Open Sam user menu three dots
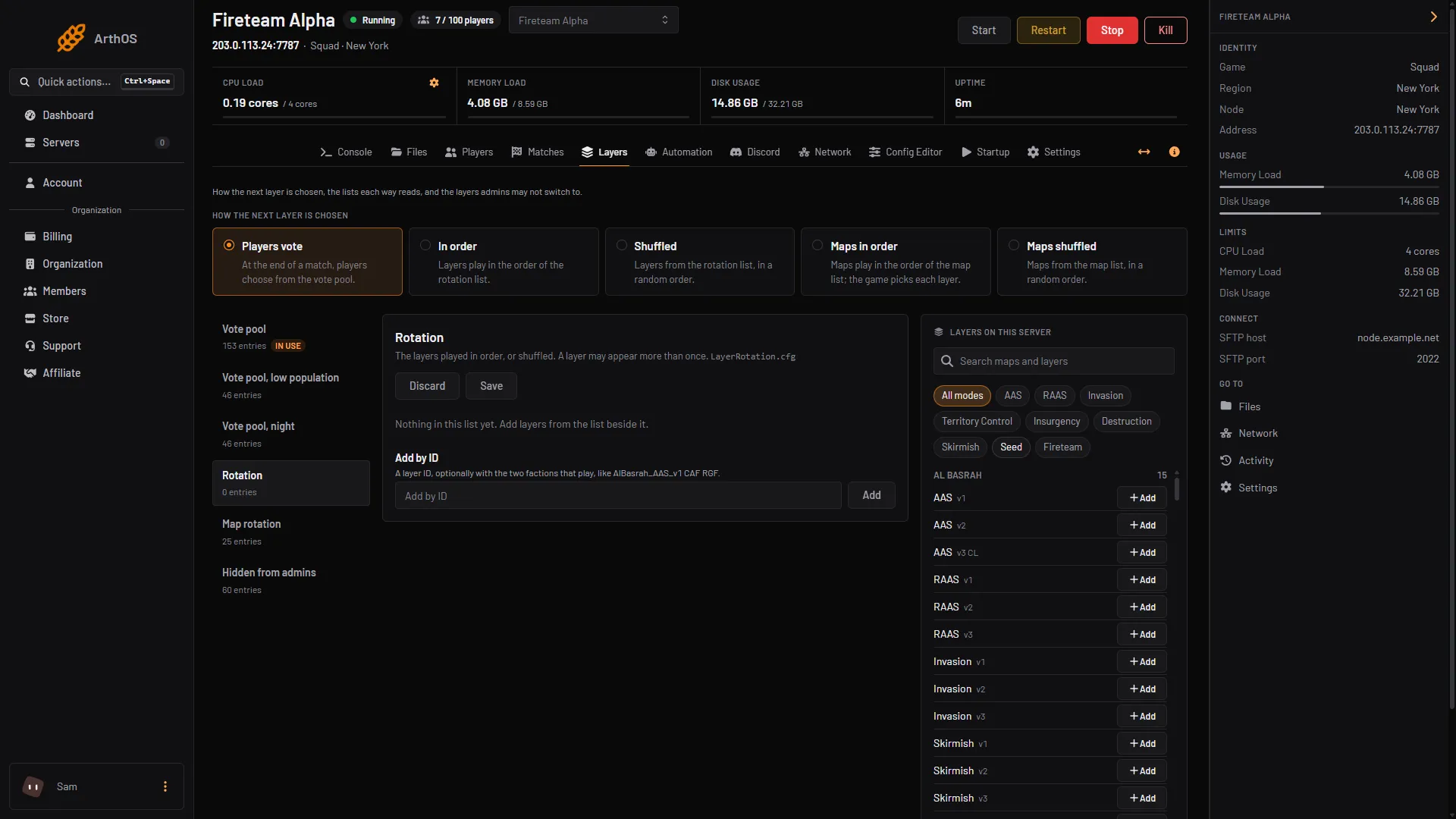The width and height of the screenshot is (1456, 819). [x=165, y=787]
